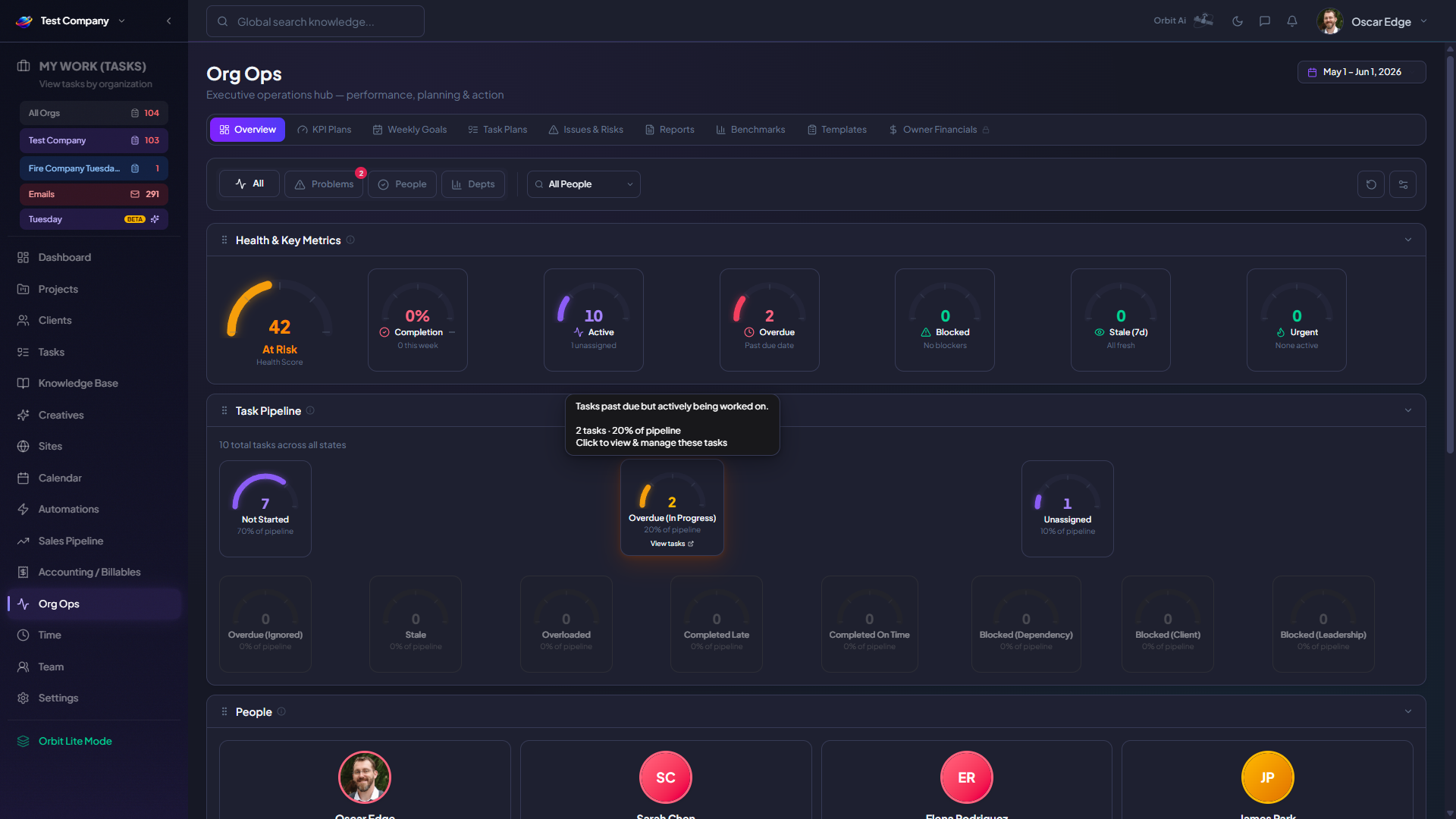This screenshot has height=819, width=1456.
Task: Open Dashboard in the sidebar
Action: [94, 258]
